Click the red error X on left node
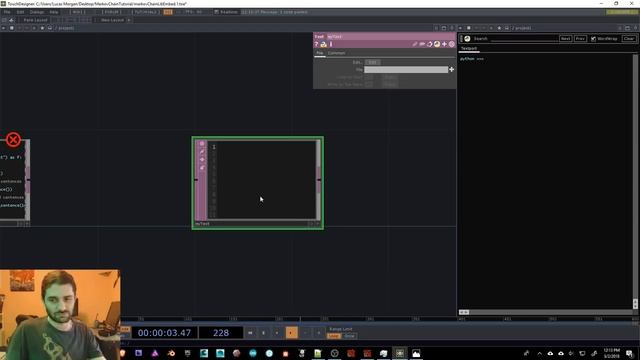 tap(13, 140)
